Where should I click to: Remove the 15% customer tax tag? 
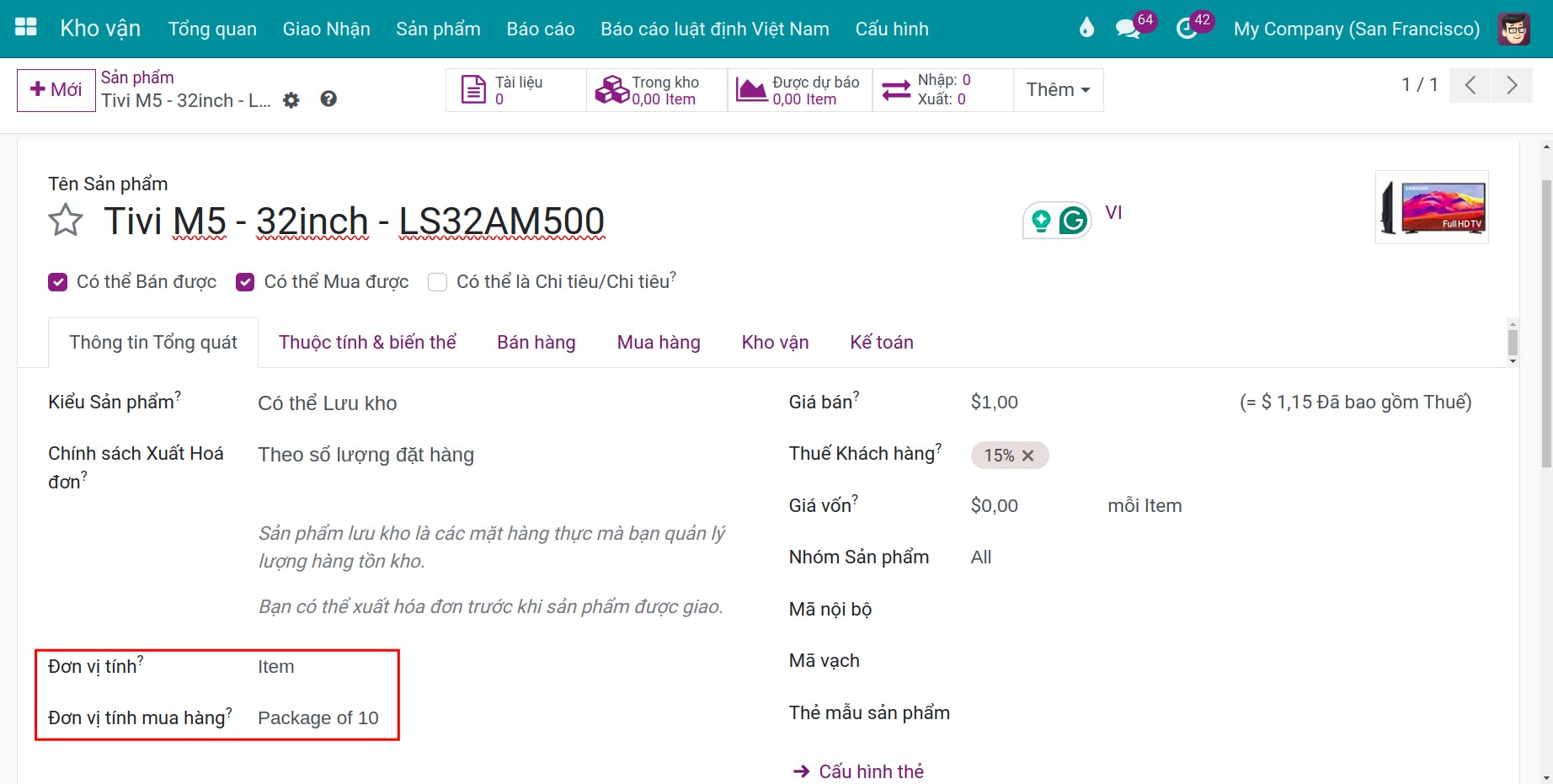(x=1027, y=456)
